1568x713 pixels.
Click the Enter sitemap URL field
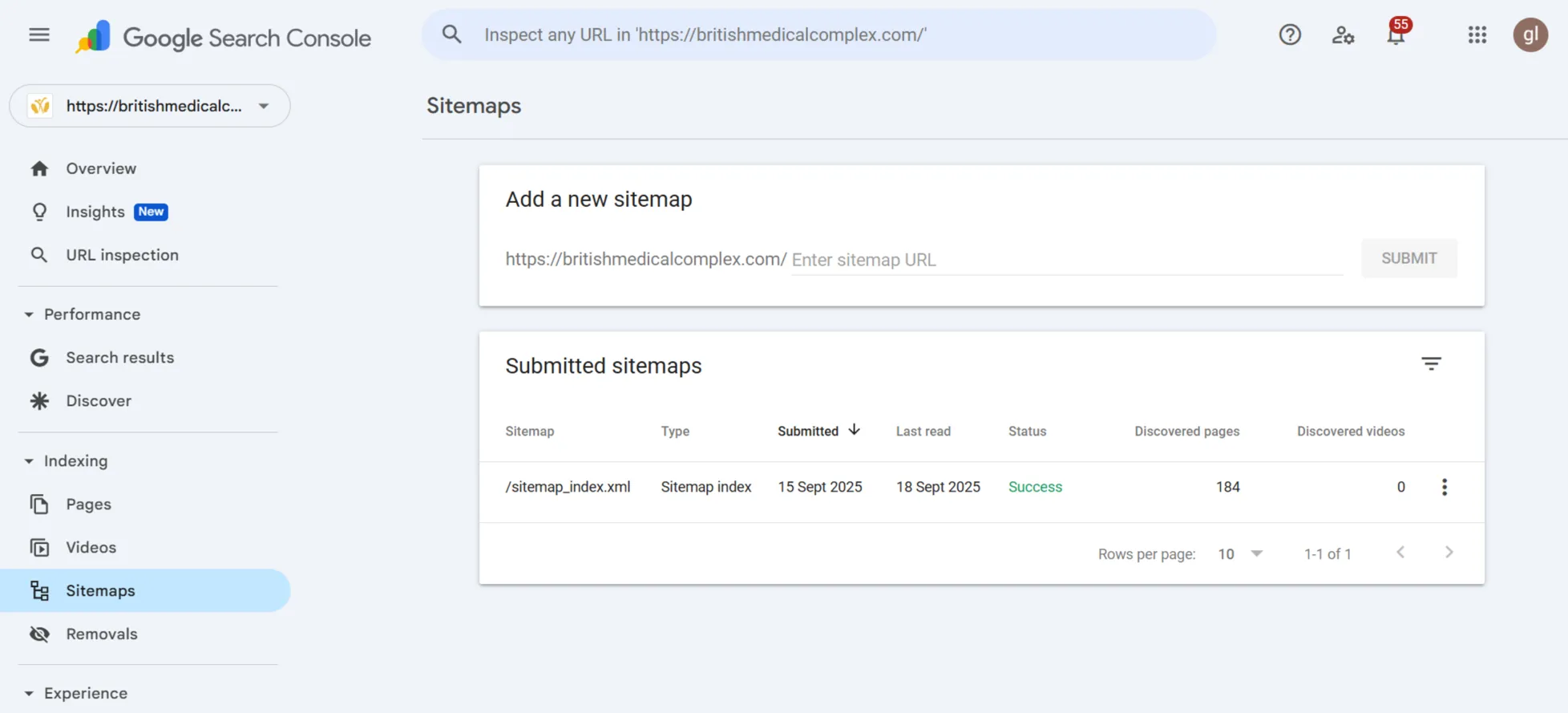(x=1066, y=260)
